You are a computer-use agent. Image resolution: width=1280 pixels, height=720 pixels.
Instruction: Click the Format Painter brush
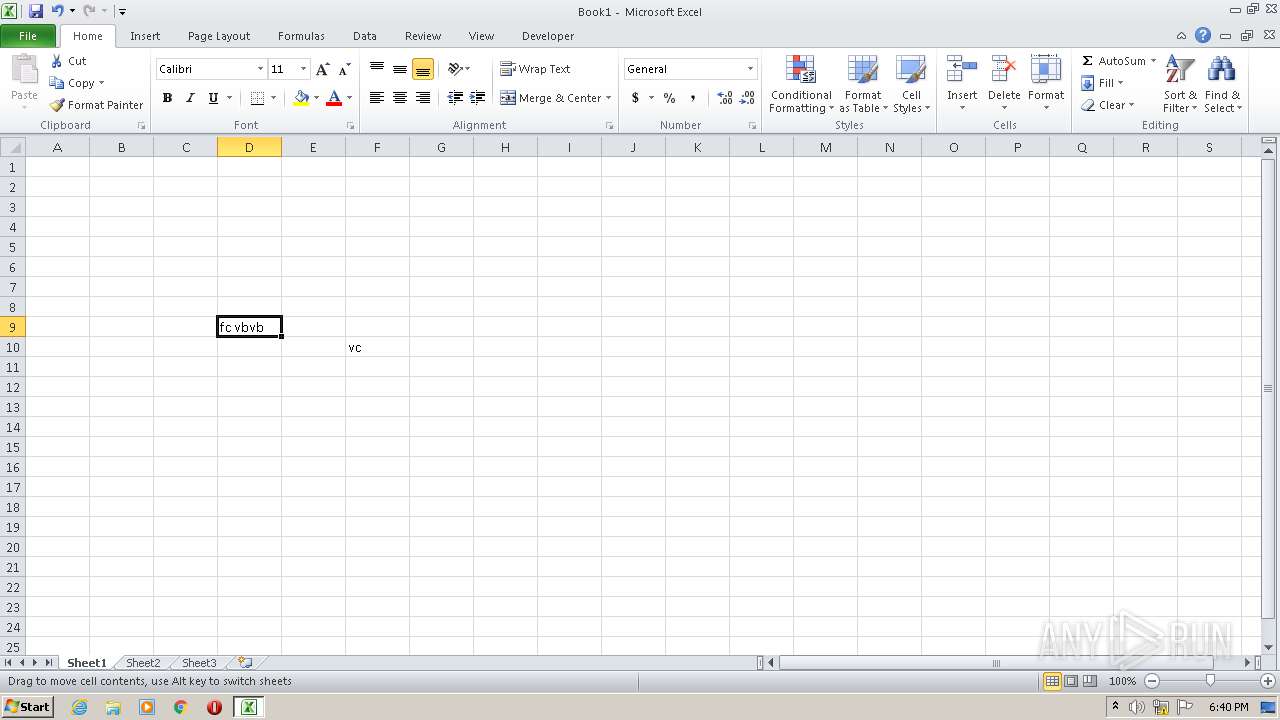tap(57, 105)
